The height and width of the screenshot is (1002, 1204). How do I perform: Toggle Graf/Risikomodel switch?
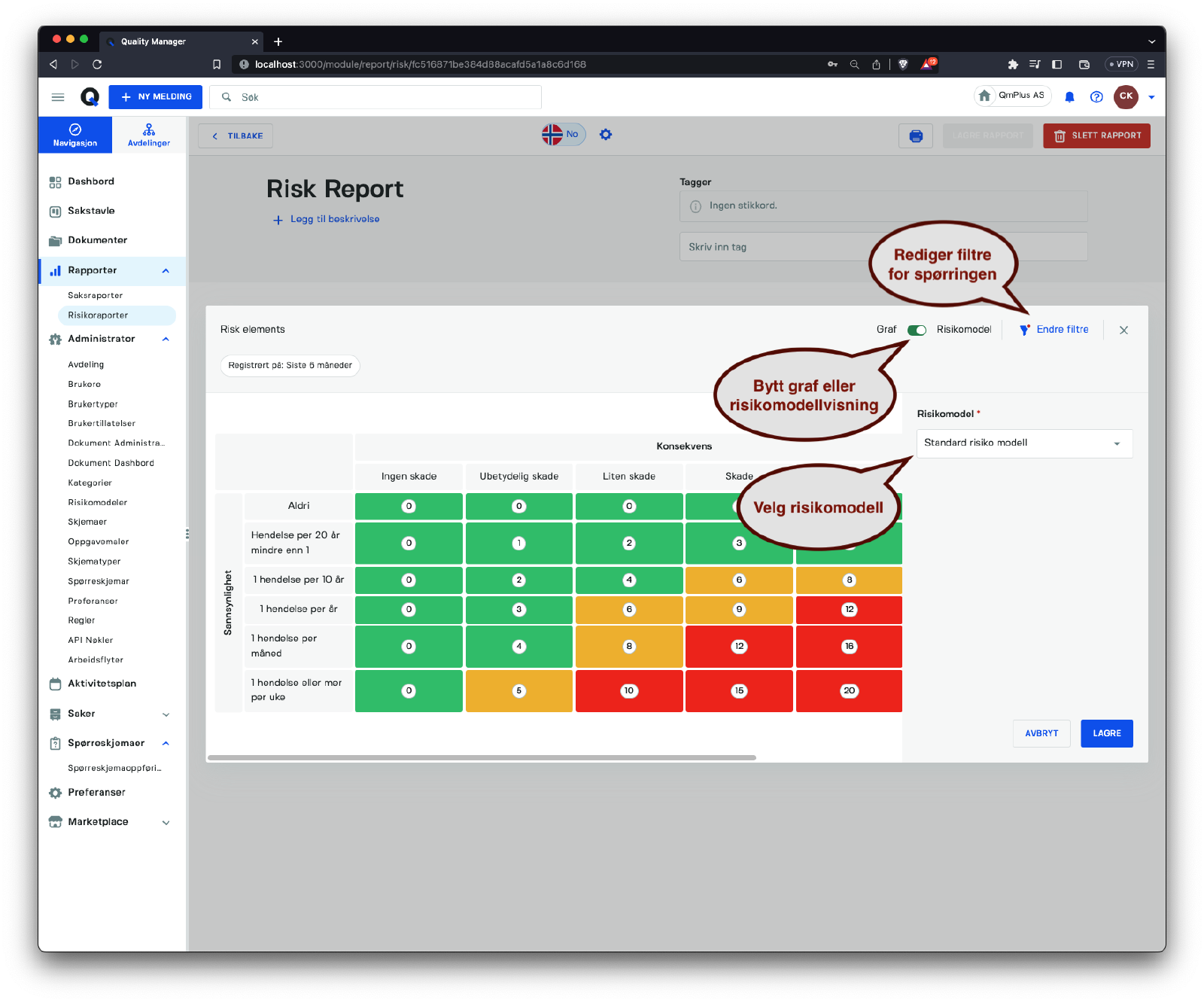click(x=917, y=330)
